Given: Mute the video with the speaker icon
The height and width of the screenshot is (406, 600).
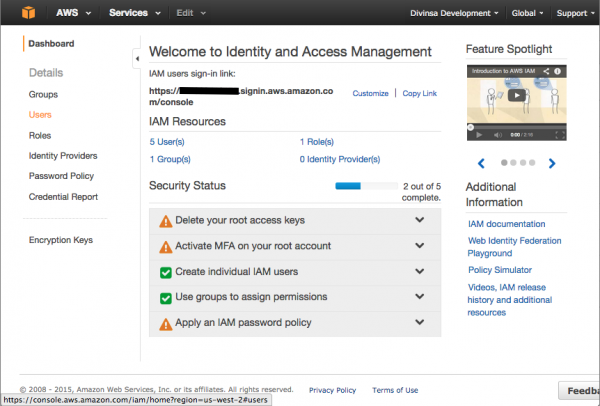Looking at the screenshot, I should click(x=497, y=135).
